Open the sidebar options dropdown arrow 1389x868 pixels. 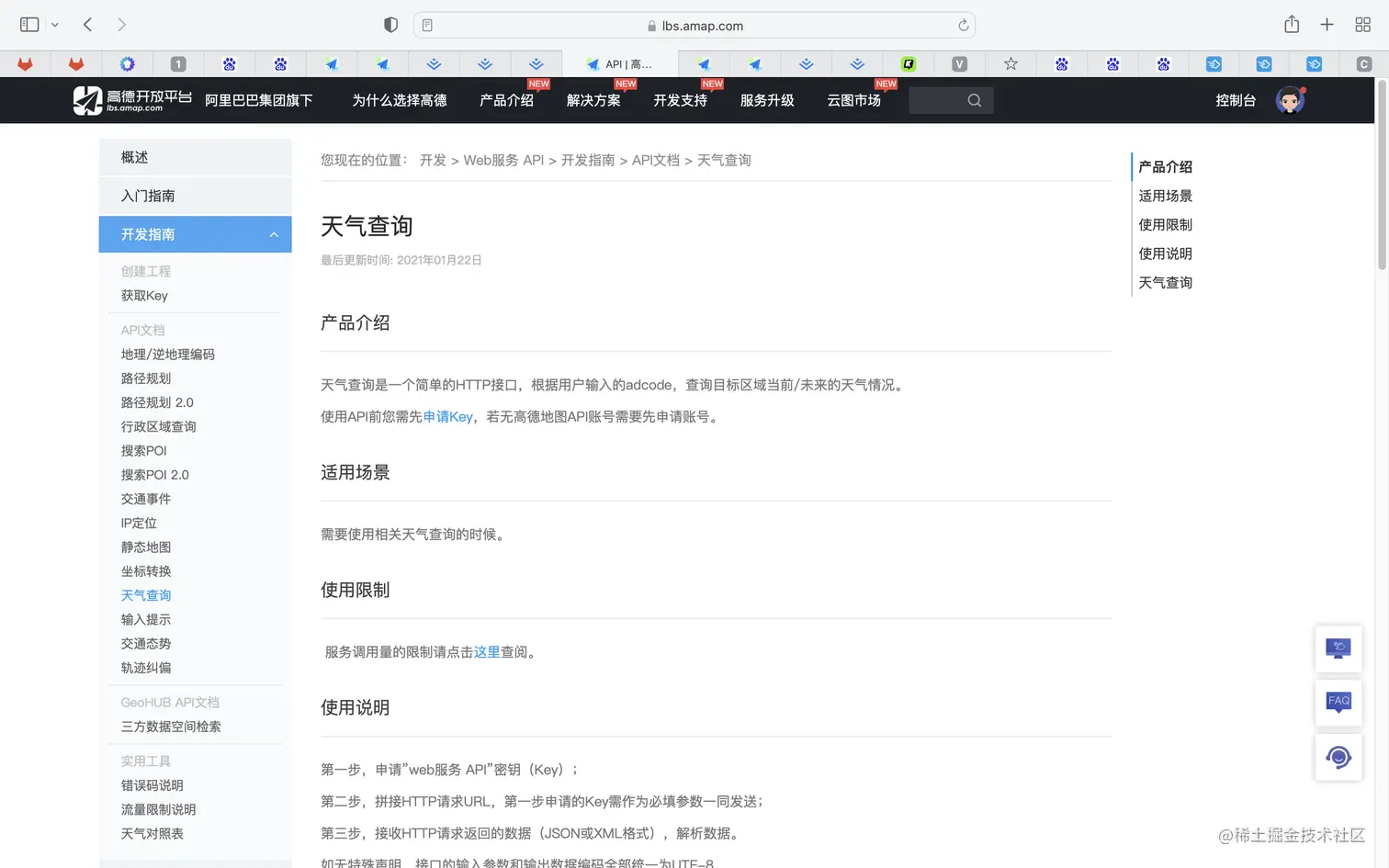pyautogui.click(x=54, y=25)
